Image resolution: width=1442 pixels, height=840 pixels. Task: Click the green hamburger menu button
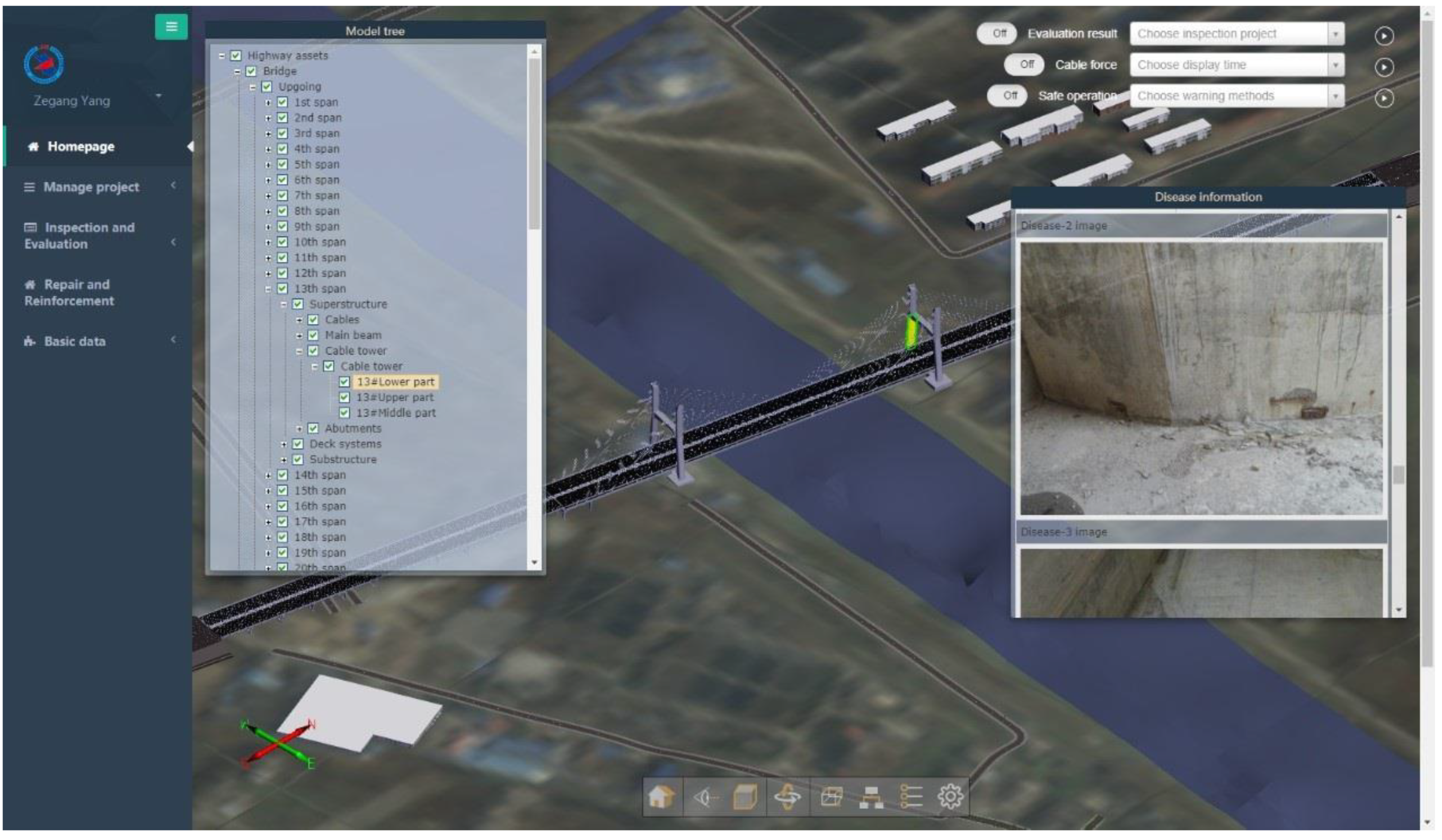tap(171, 26)
